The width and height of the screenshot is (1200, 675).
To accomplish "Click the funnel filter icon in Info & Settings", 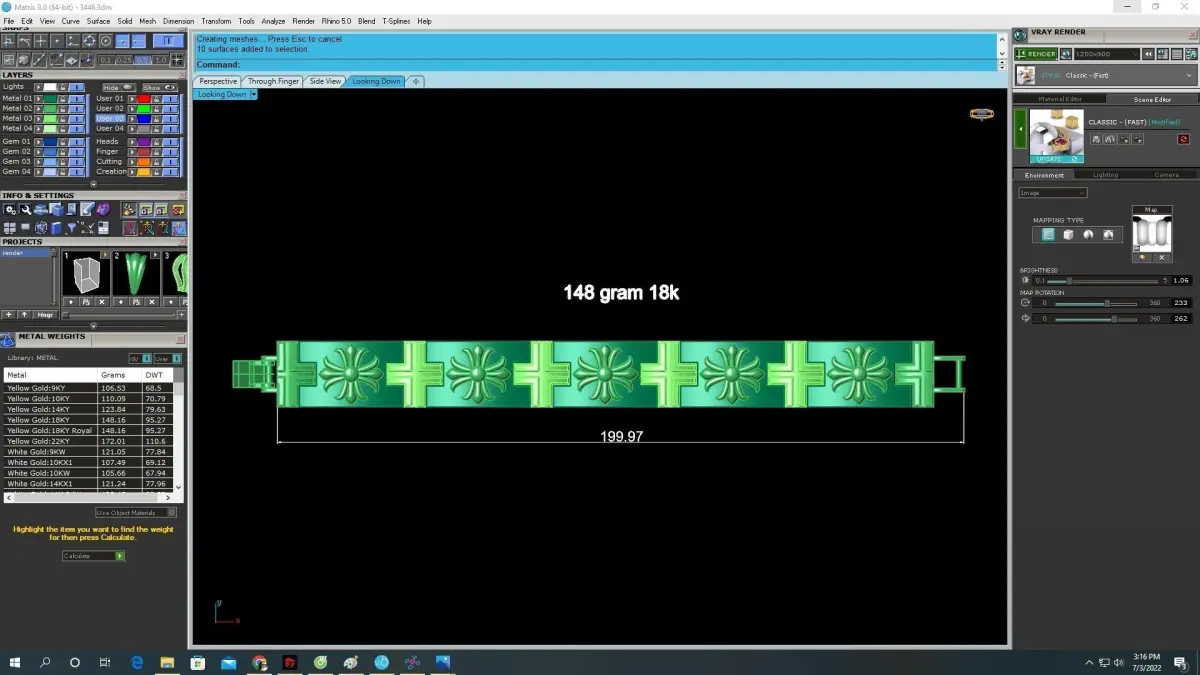I will coord(71,228).
